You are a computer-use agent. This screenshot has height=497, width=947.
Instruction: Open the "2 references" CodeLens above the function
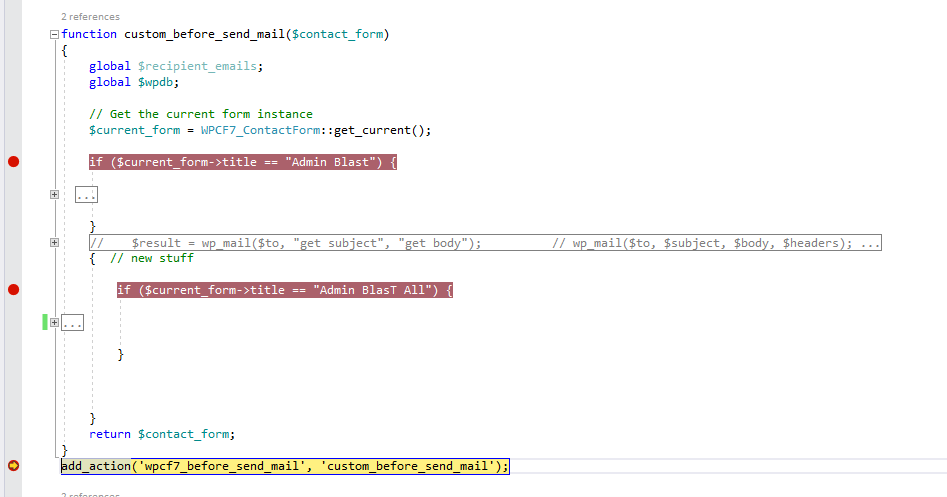[x=91, y=17]
